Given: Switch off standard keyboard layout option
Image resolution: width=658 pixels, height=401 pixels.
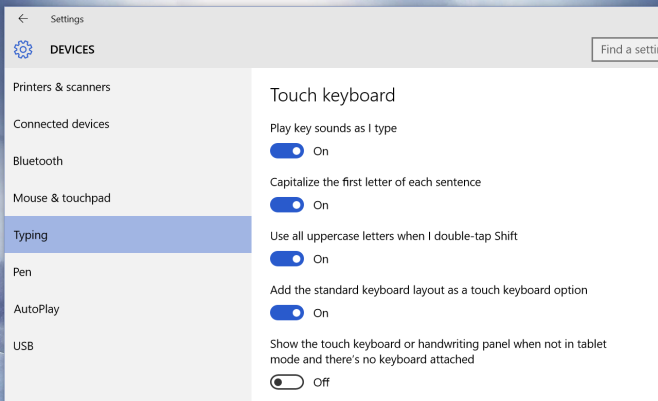Looking at the screenshot, I should [x=287, y=313].
